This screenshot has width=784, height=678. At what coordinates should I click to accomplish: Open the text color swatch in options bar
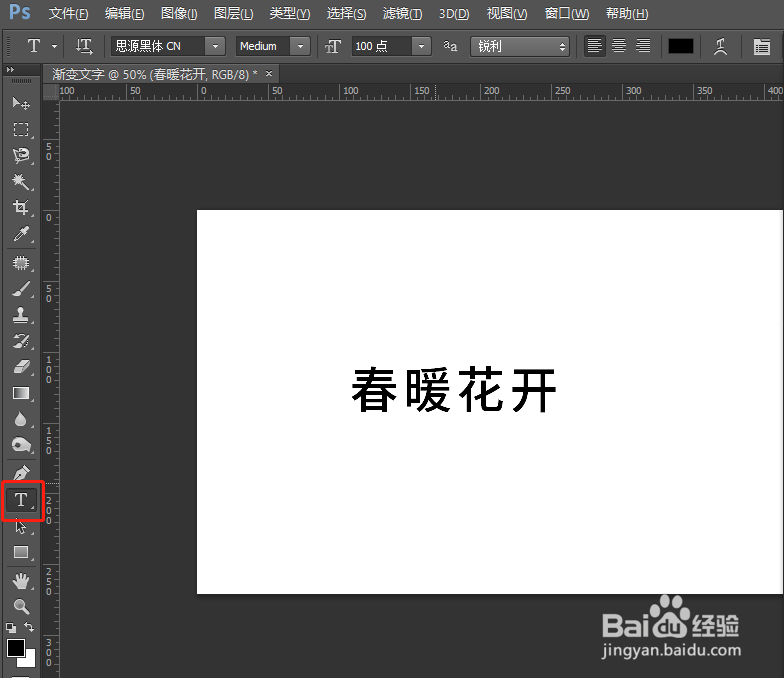coord(681,46)
